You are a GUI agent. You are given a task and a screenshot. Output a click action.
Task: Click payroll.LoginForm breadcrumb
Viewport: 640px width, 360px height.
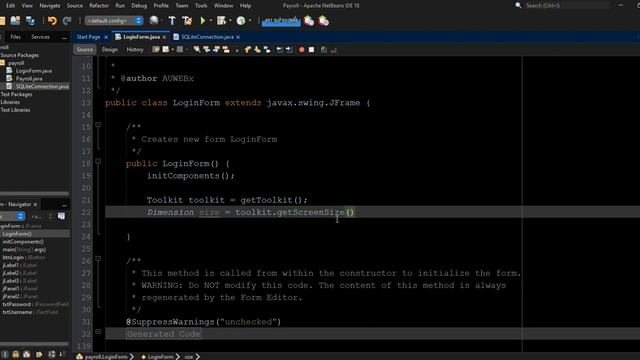106,357
